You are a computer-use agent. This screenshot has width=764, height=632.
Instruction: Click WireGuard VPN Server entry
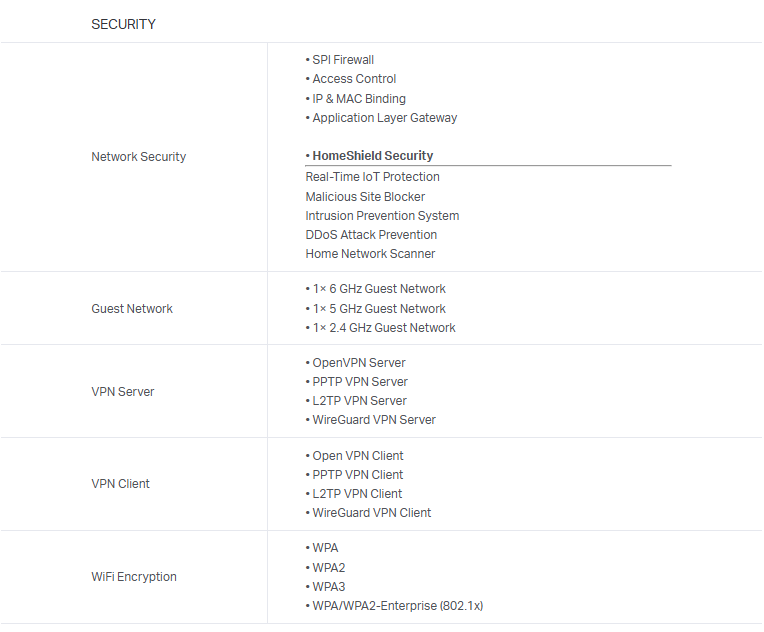373,420
